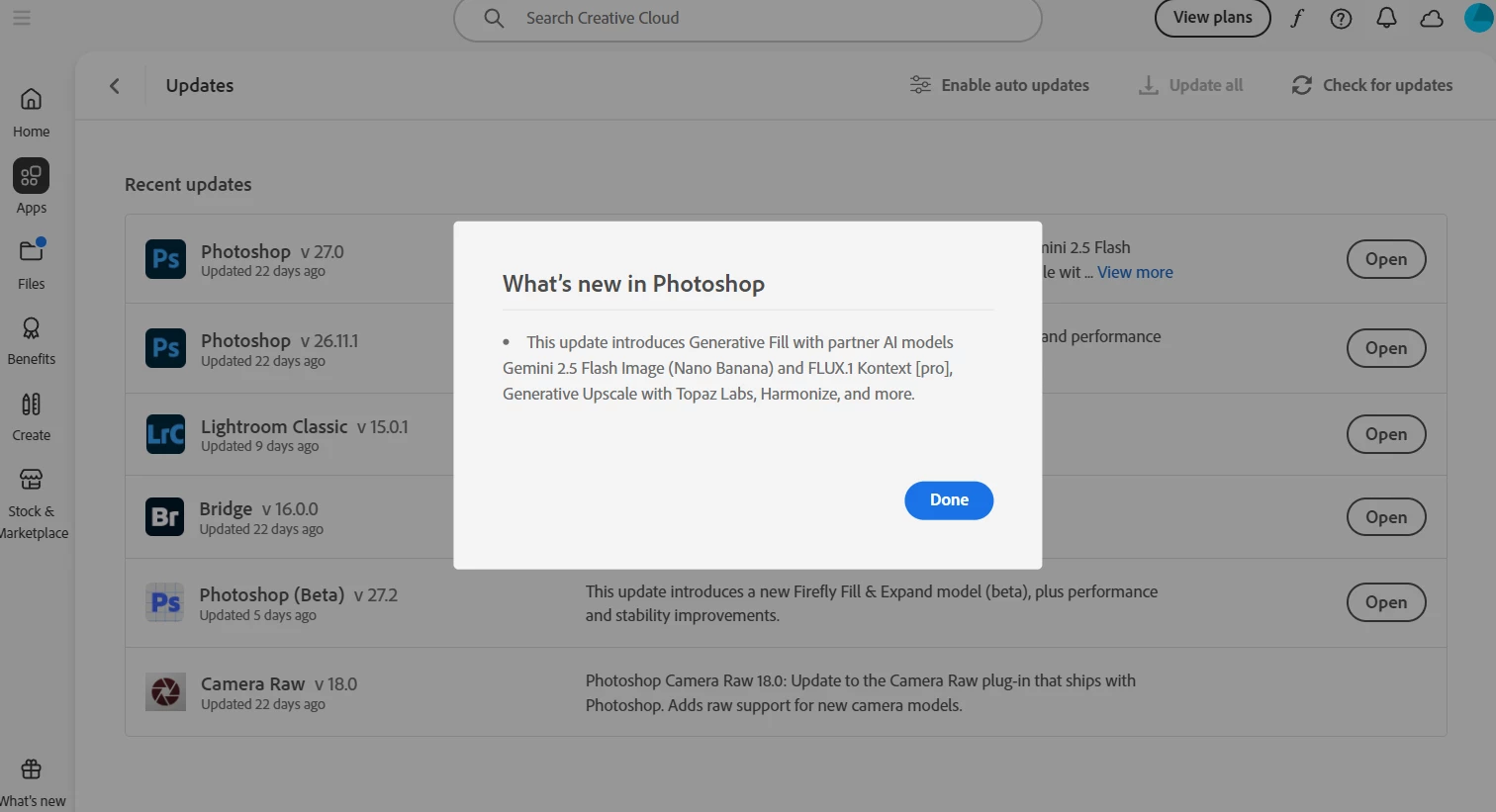Open the hamburger menu icon

coord(22,18)
